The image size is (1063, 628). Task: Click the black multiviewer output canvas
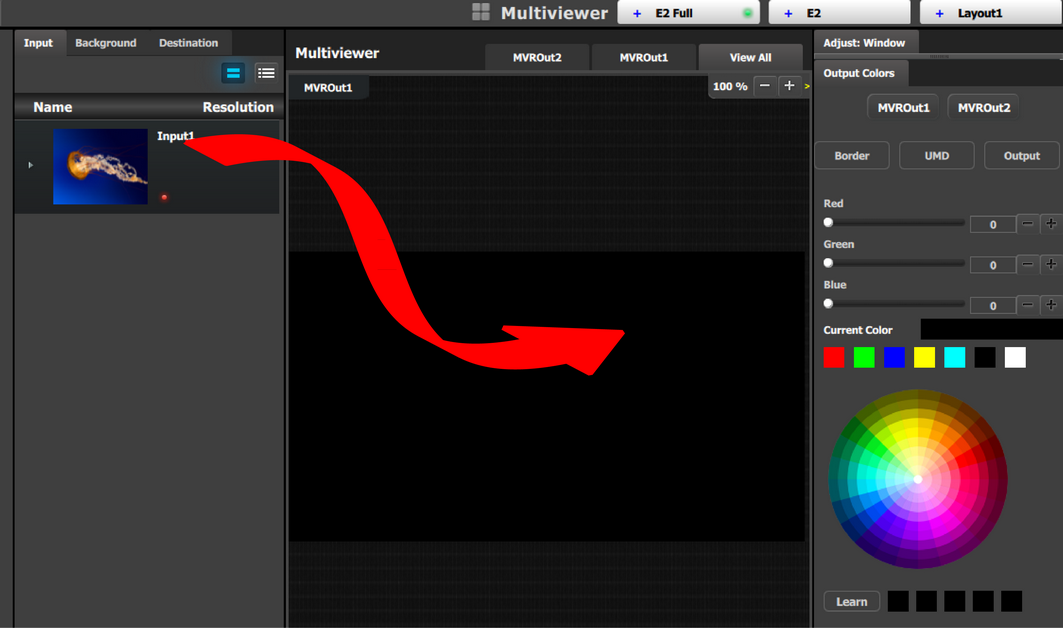(547, 397)
